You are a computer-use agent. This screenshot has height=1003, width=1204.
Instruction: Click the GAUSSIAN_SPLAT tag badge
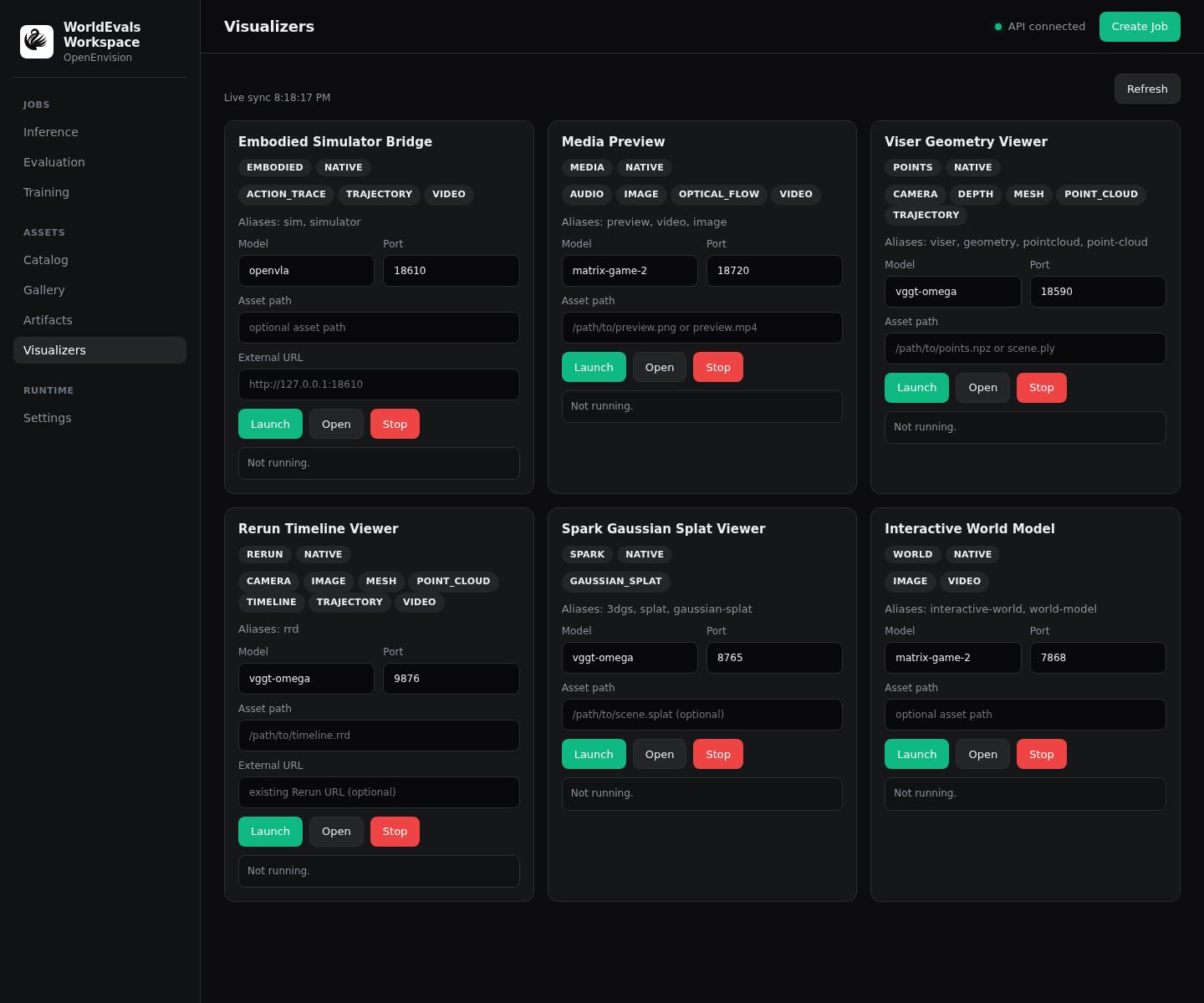615,582
